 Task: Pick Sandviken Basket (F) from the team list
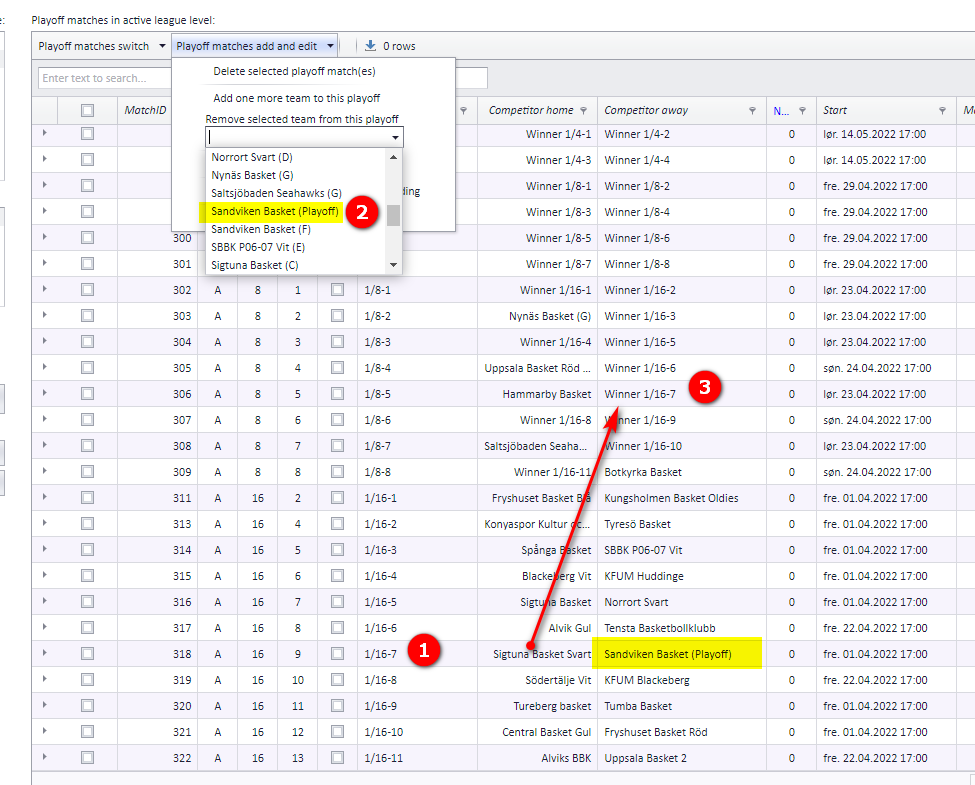(x=261, y=230)
